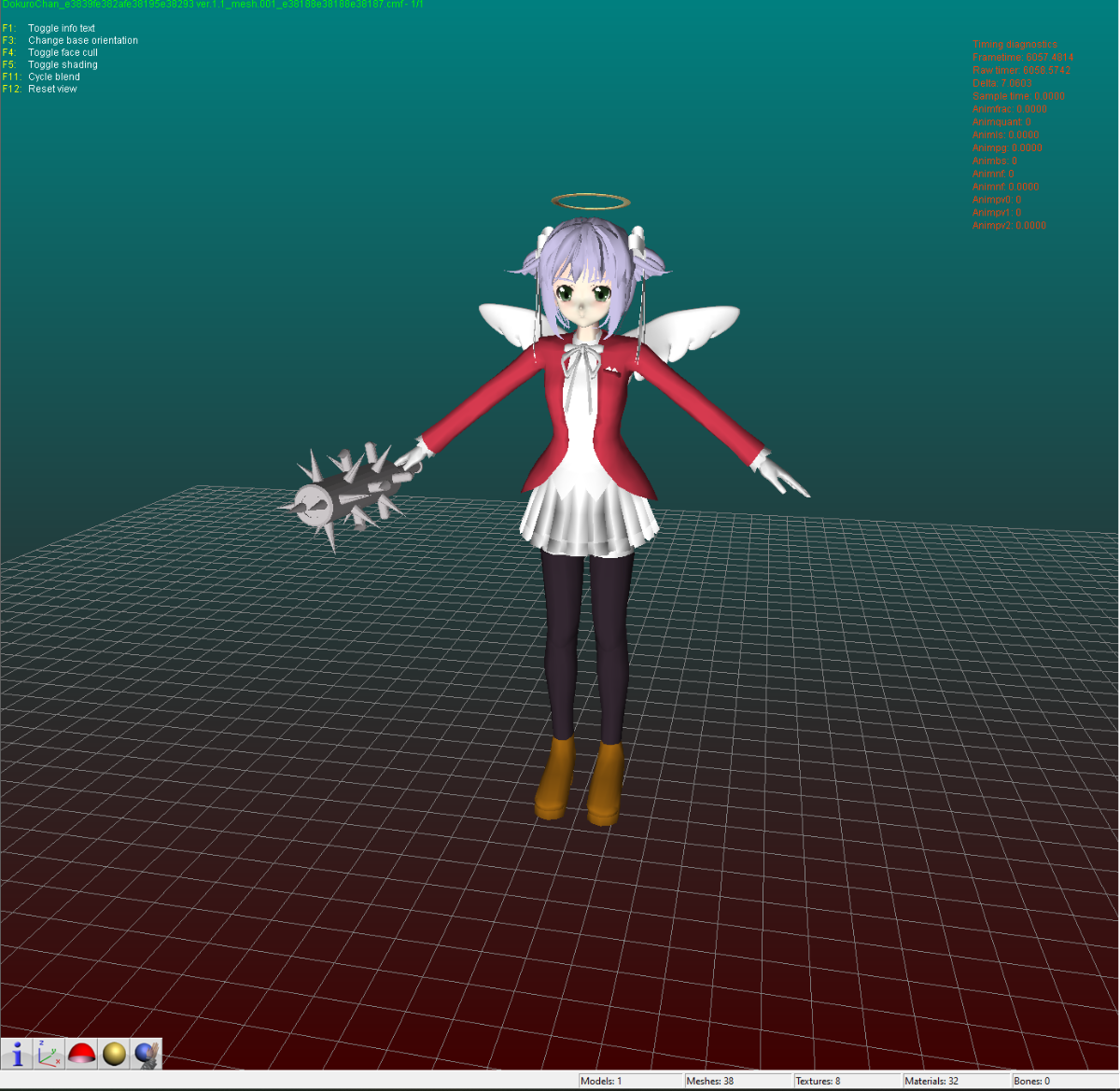Viewport: 1120px width, 1091px height.
Task: Click the 'Cycle blend' help line
Action: pyautogui.click(x=53, y=77)
